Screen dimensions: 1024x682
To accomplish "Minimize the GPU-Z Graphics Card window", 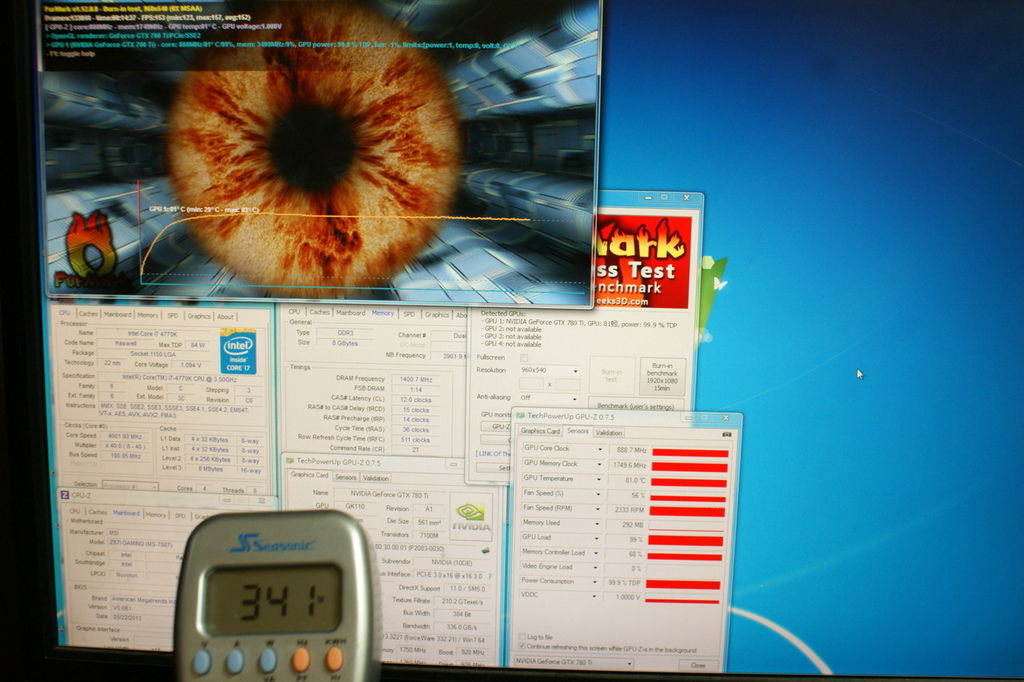I will [454, 464].
